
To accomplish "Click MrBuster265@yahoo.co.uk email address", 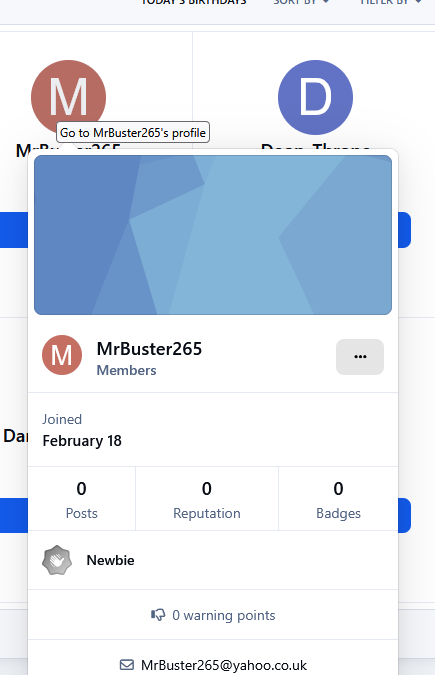I will coord(224,665).
